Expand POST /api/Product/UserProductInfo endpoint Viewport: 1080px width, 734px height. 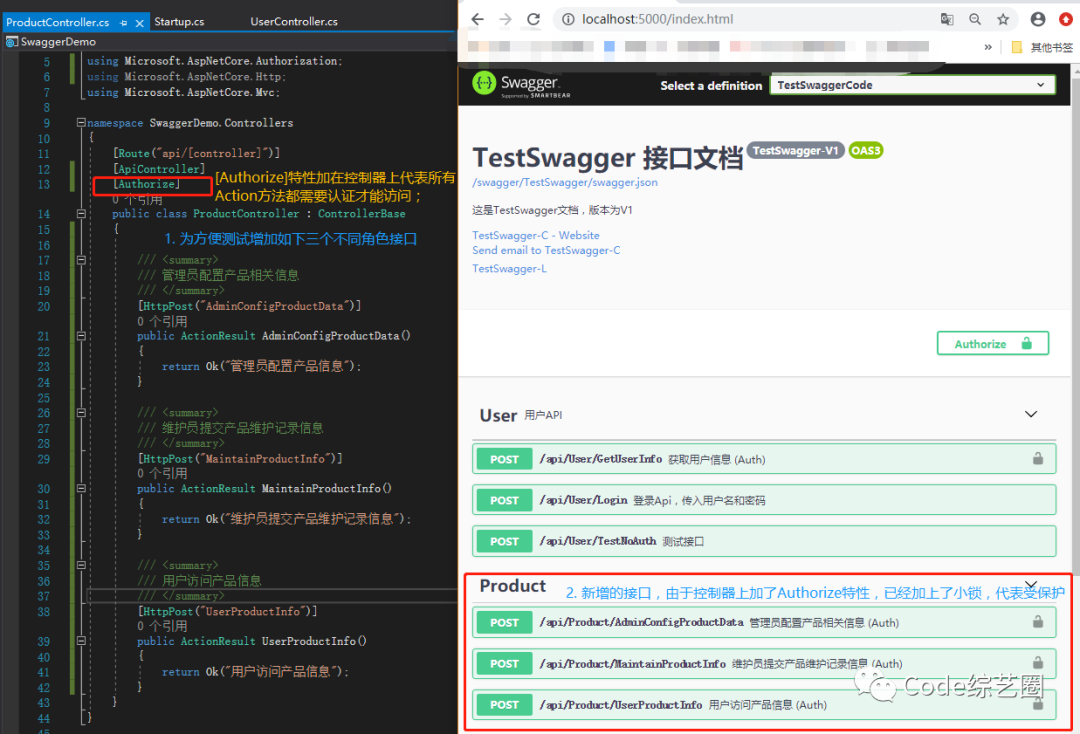click(764, 704)
